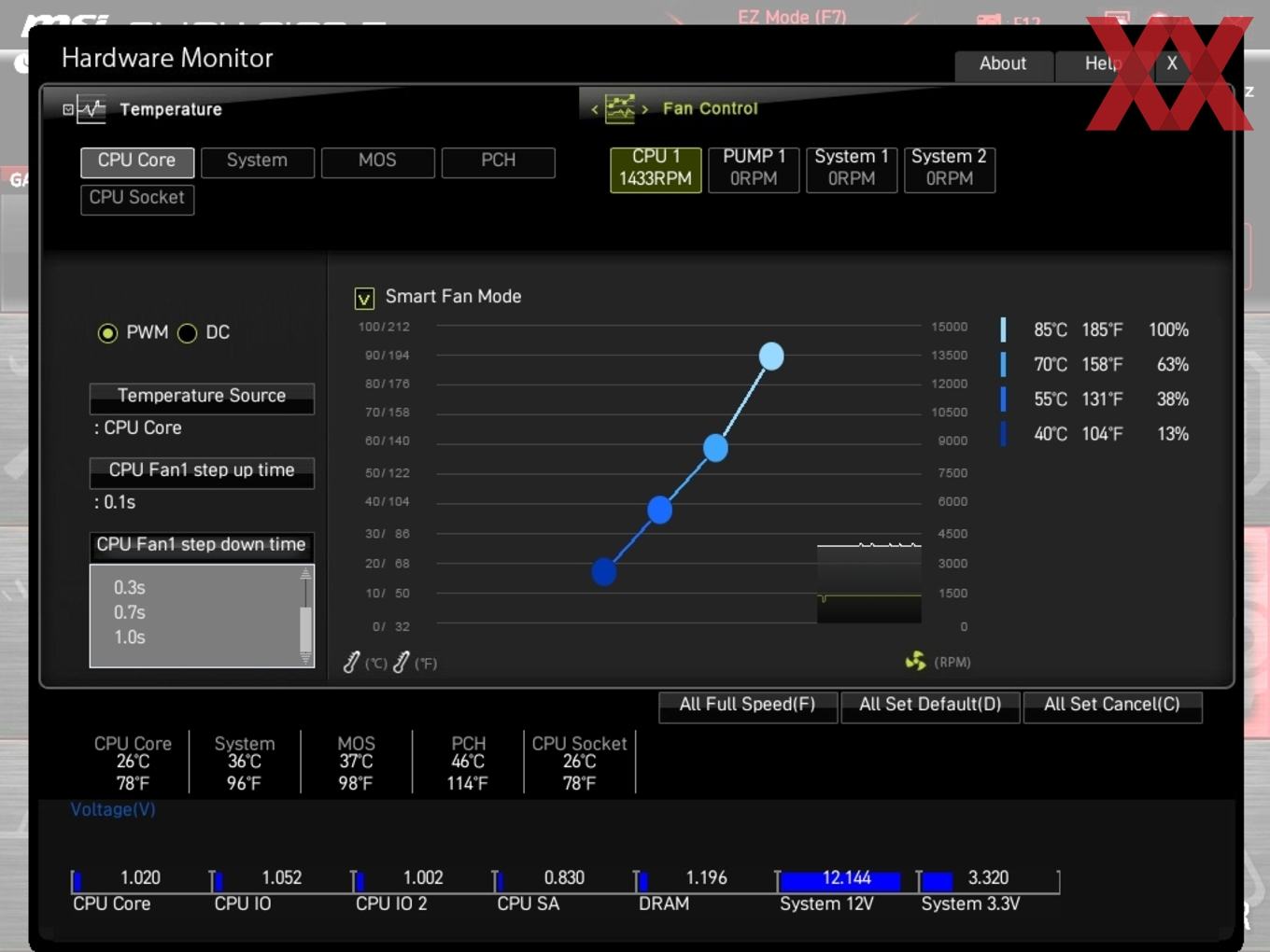This screenshot has height=952, width=1270.
Task: Click the live RPM history graph thumbnail
Action: pyautogui.click(x=868, y=582)
